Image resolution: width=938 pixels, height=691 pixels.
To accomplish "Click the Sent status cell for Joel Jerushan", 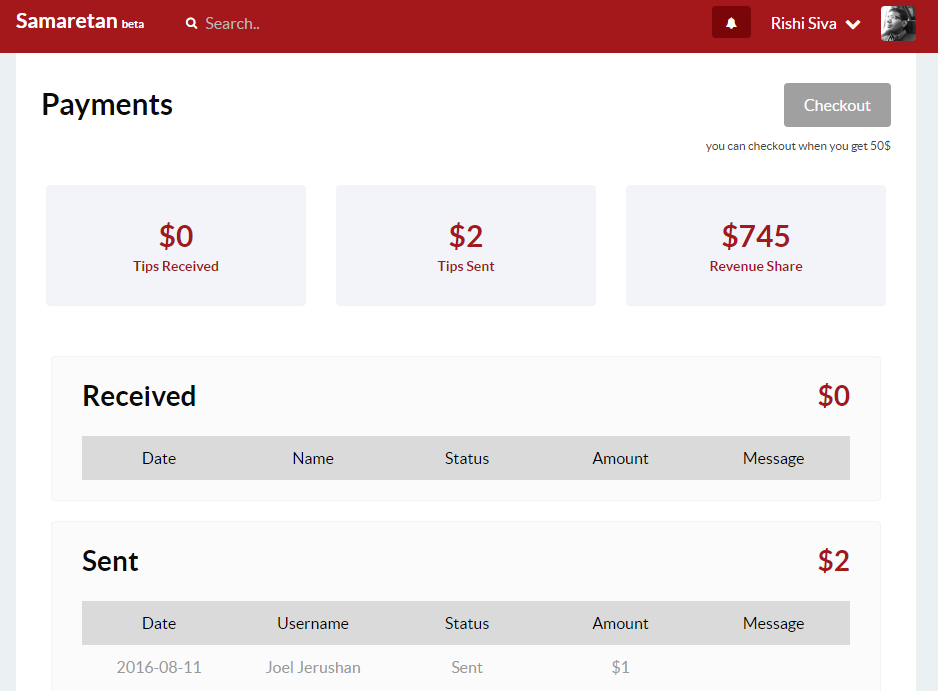I will point(467,667).
